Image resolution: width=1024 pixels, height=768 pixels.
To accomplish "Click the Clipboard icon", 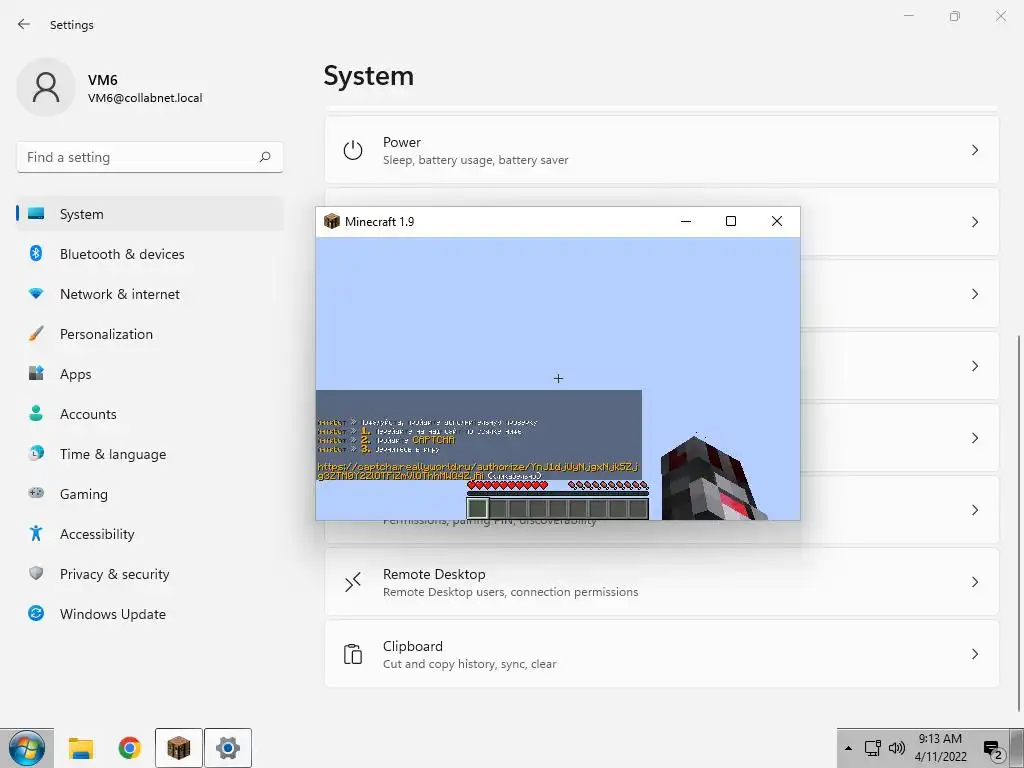I will point(353,654).
